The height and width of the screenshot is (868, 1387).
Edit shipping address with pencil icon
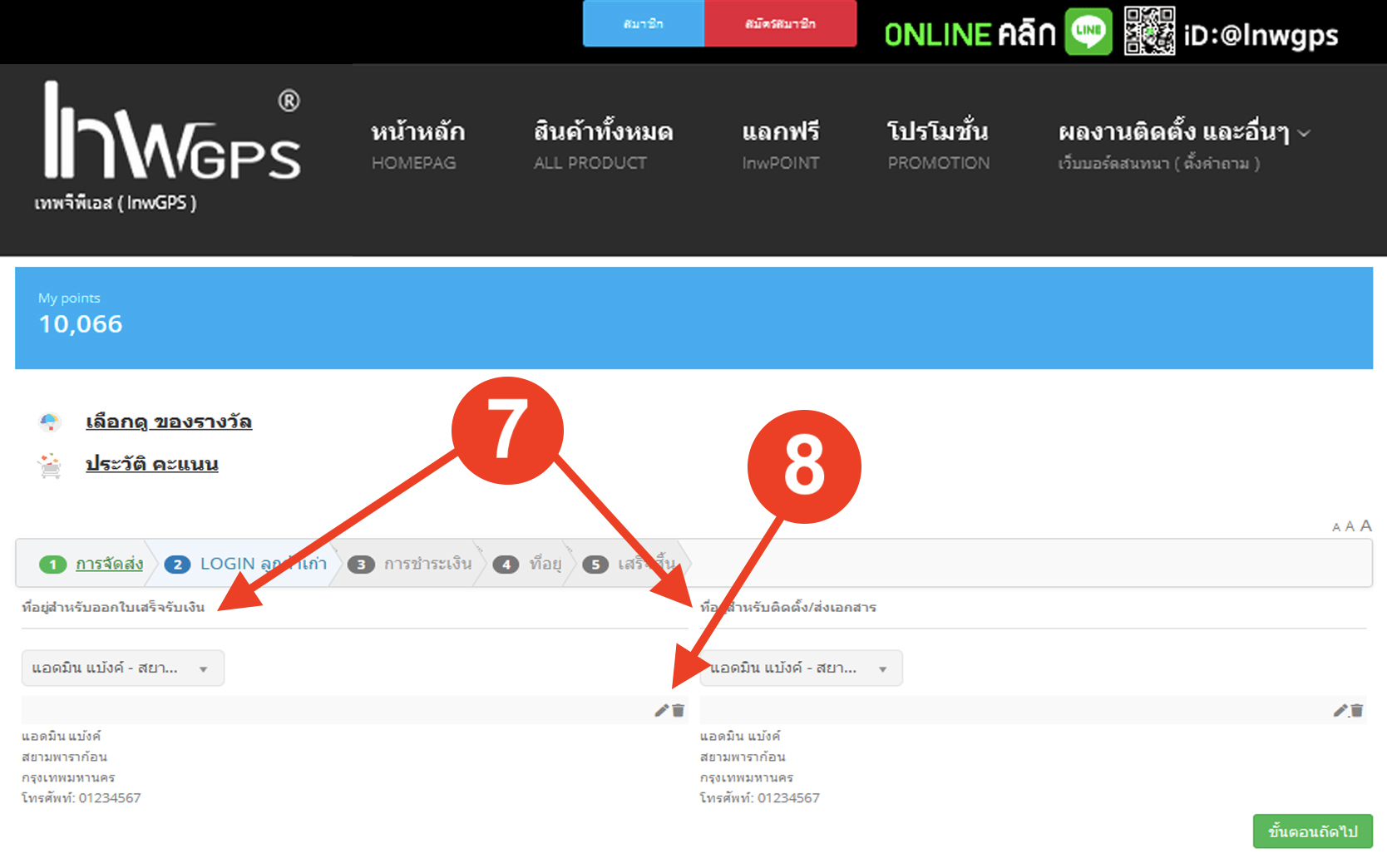[1340, 710]
